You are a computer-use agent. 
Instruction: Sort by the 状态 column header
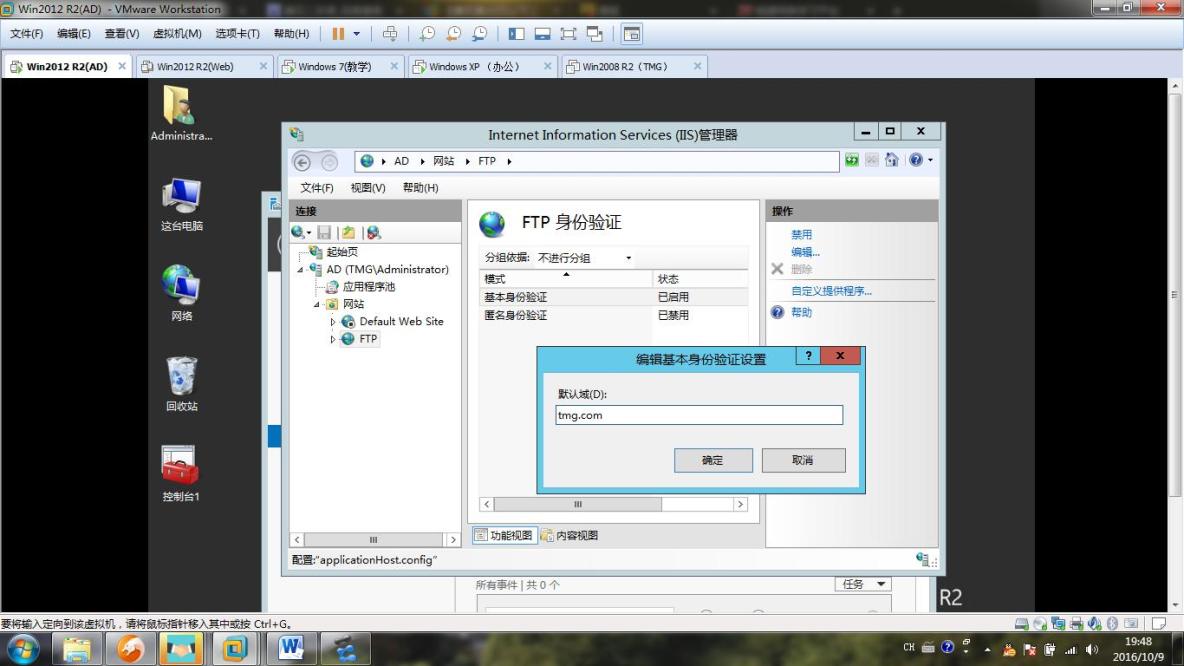pyautogui.click(x=700, y=279)
